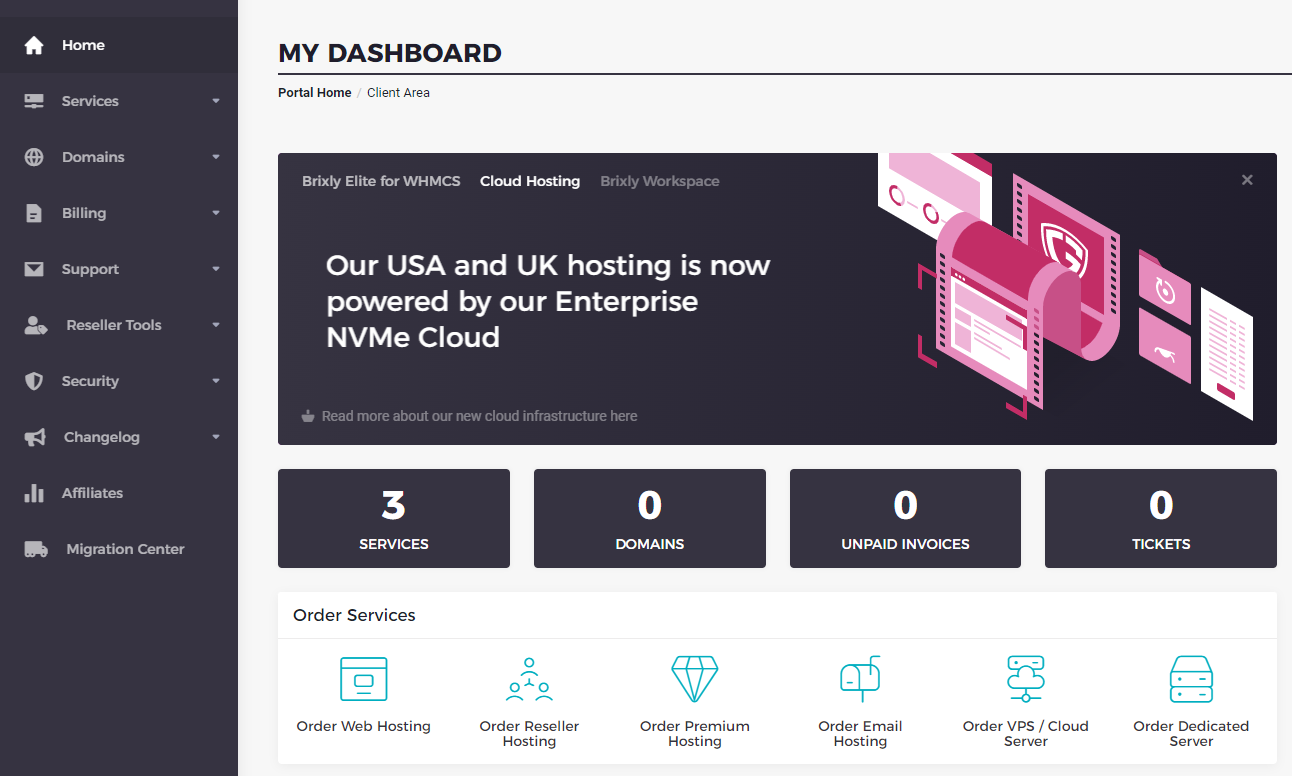Open the Security sidebar menu label
1292x776 pixels.
pos(90,381)
